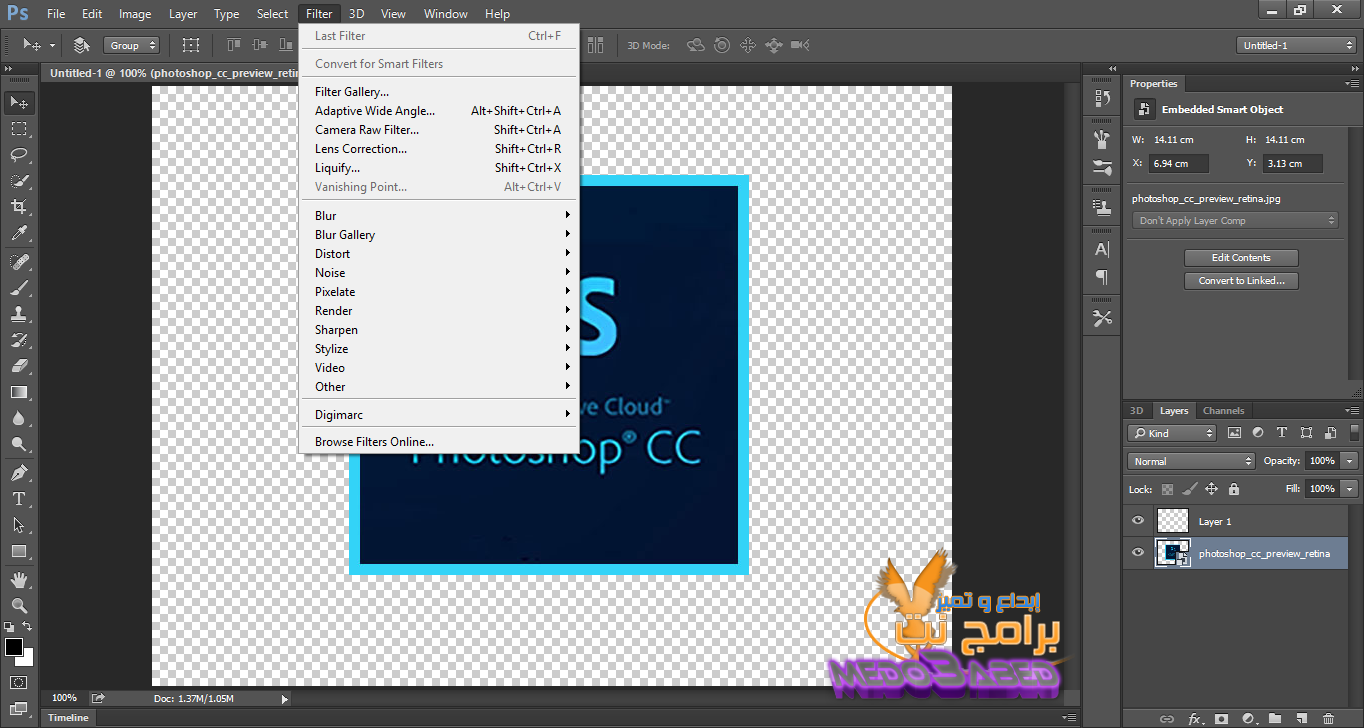Expand the Blur submenu
This screenshot has width=1364, height=728.
[x=440, y=216]
